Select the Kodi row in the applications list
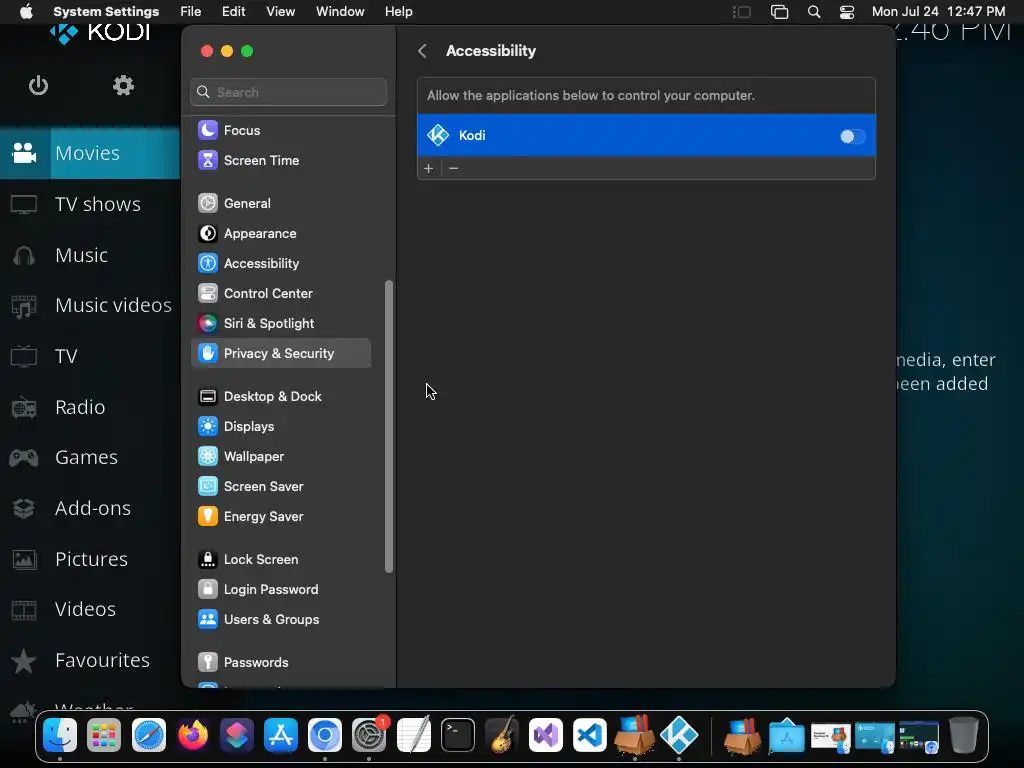1024x768 pixels. (646, 135)
